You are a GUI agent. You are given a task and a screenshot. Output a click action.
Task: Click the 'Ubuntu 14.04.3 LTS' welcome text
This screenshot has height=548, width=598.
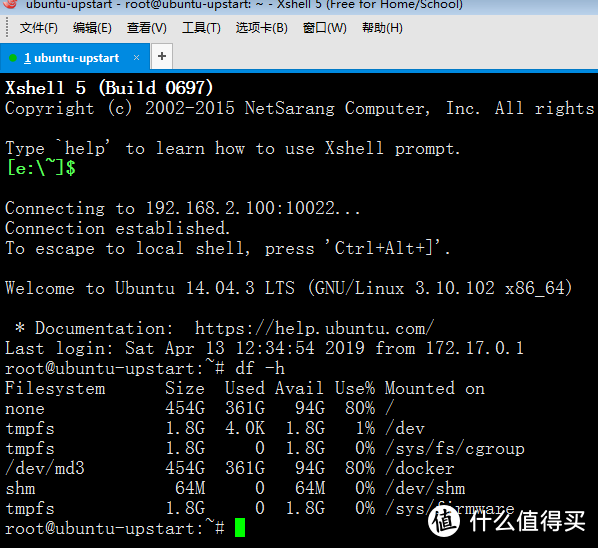tap(205, 288)
